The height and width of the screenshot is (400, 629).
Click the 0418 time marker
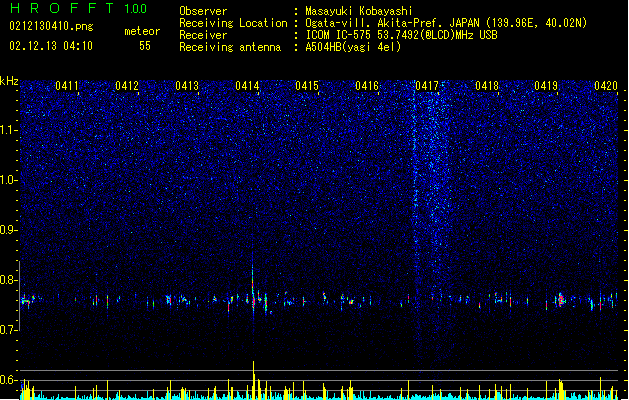pos(487,86)
